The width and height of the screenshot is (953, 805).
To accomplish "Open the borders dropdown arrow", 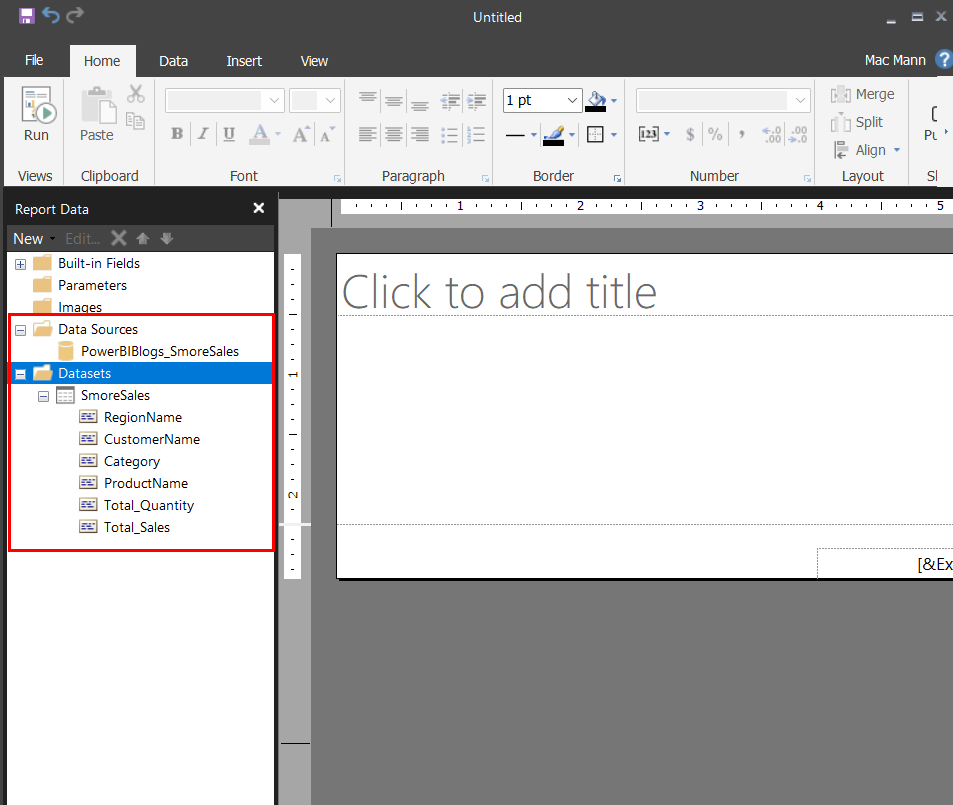I will tap(614, 134).
